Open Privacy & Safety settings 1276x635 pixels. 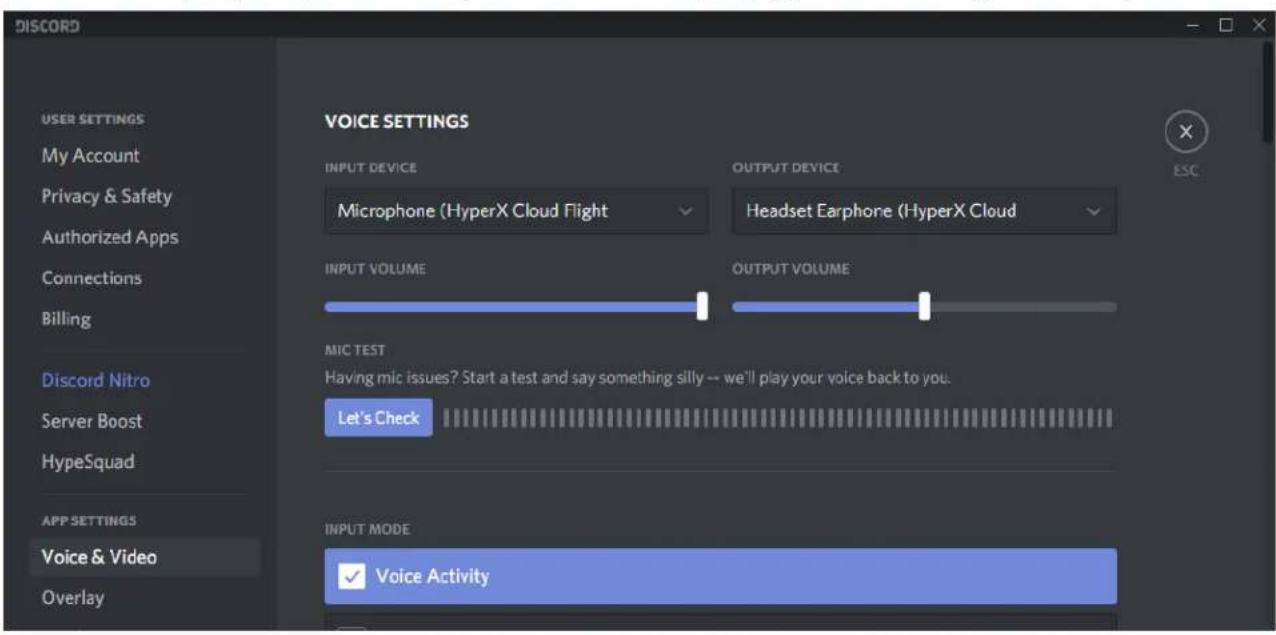(x=106, y=196)
